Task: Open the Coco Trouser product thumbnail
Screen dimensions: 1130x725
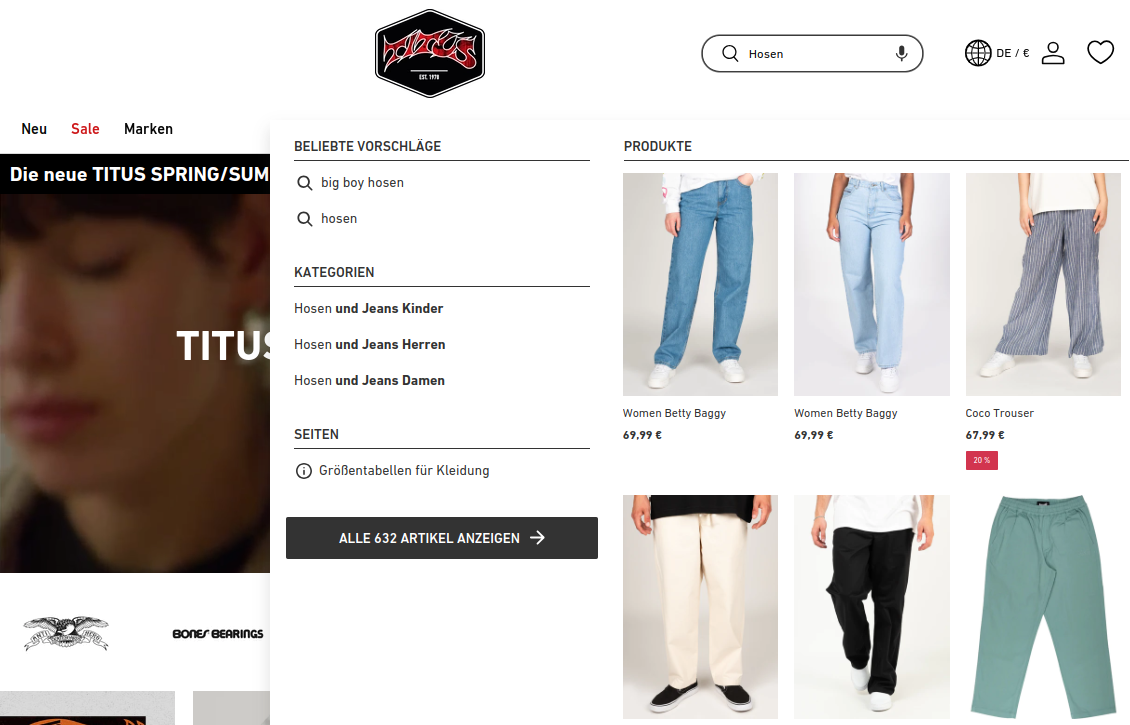Action: point(1043,284)
